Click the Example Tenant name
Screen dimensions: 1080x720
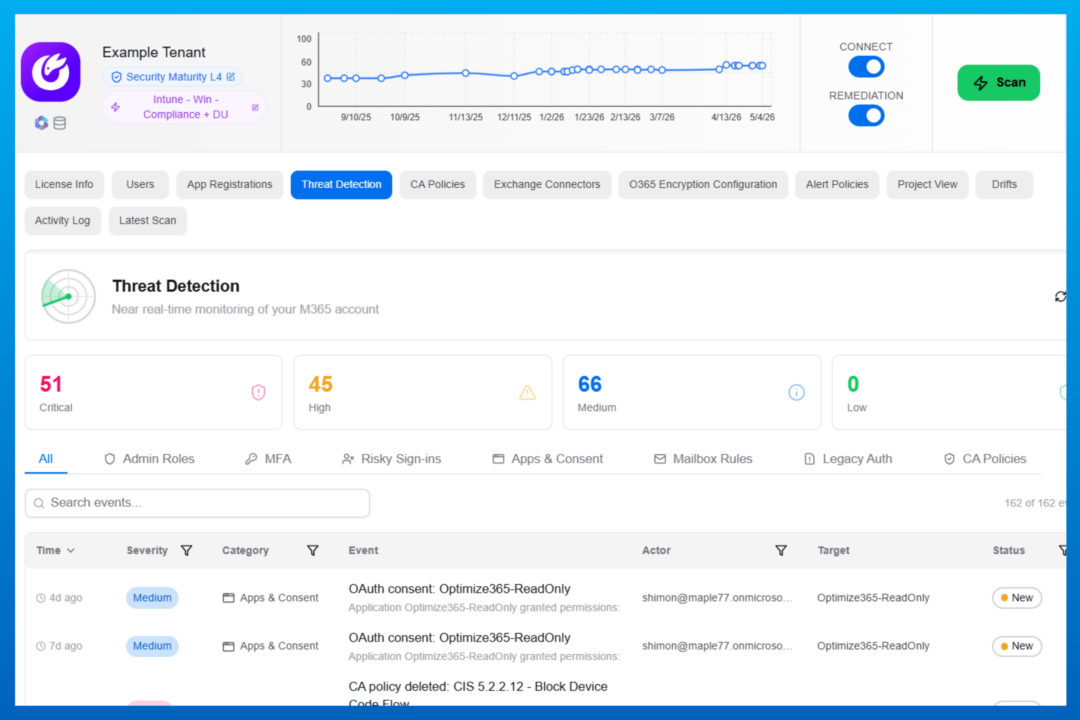[154, 52]
